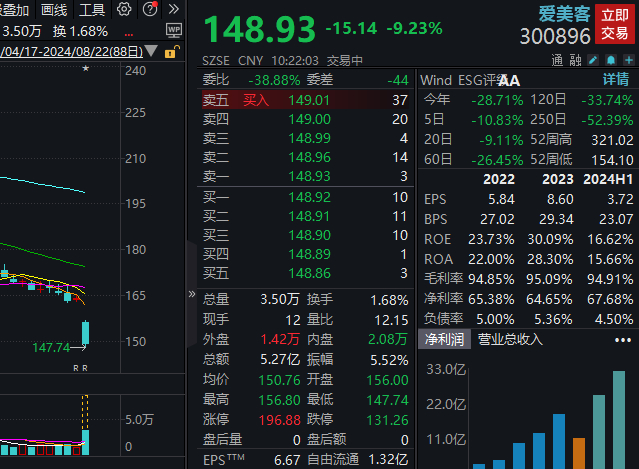Click the 自由流通 value 1.32亿

click(x=388, y=460)
